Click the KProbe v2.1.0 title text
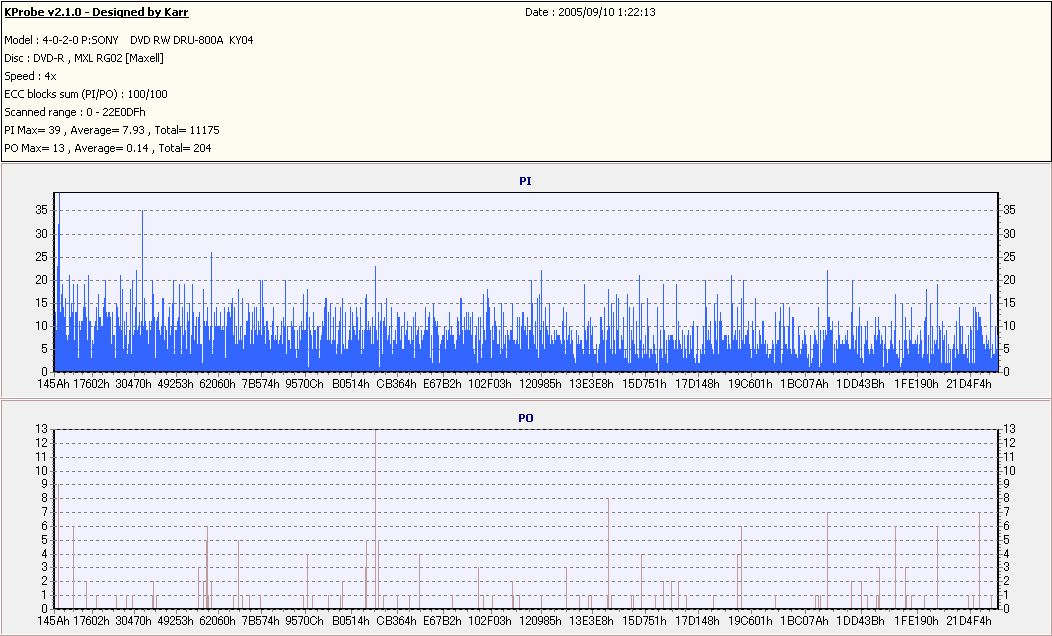Image resolution: width=1052 pixels, height=636 pixels. tap(97, 13)
